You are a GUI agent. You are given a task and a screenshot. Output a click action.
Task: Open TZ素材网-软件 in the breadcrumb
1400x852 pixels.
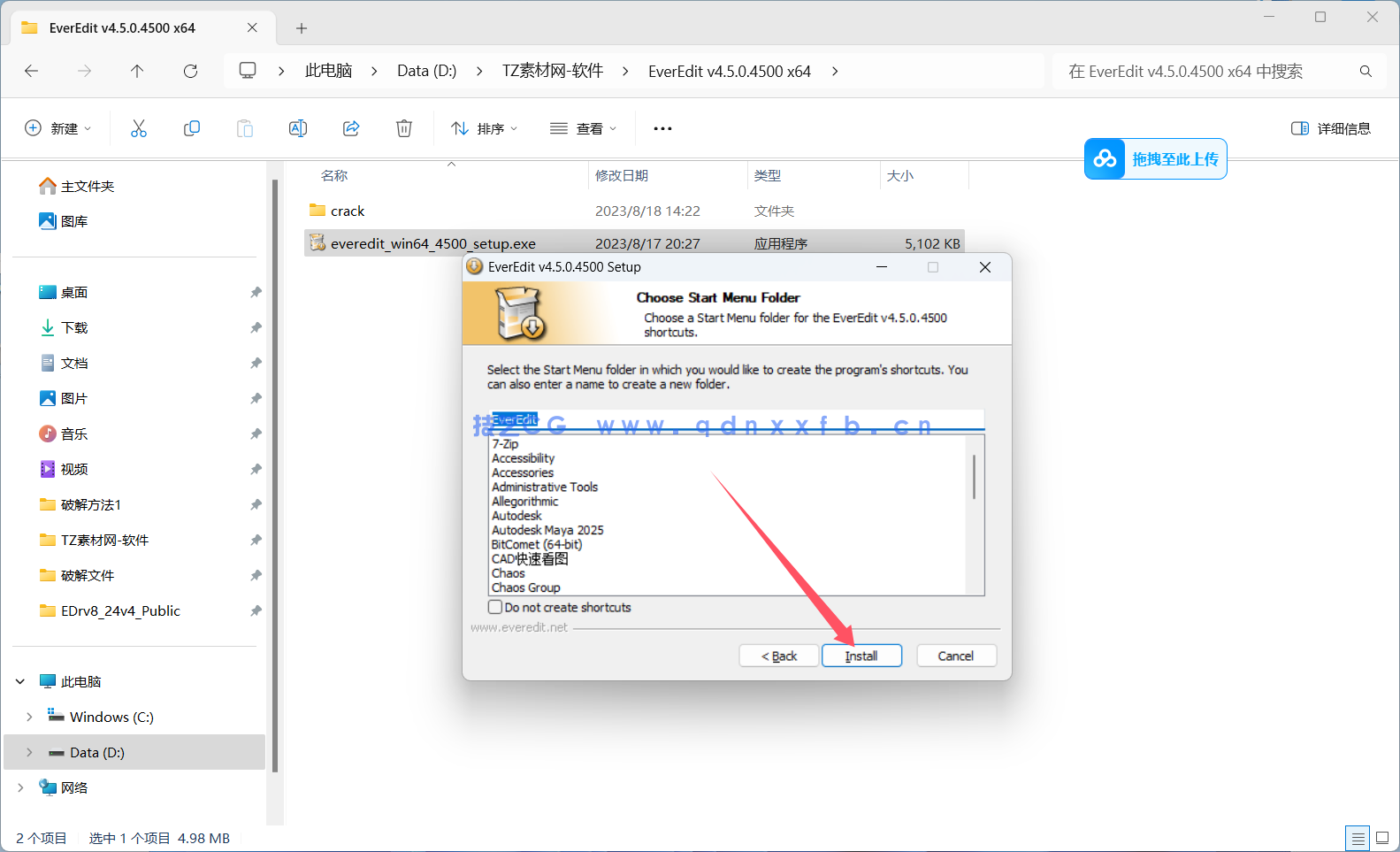pyautogui.click(x=553, y=71)
